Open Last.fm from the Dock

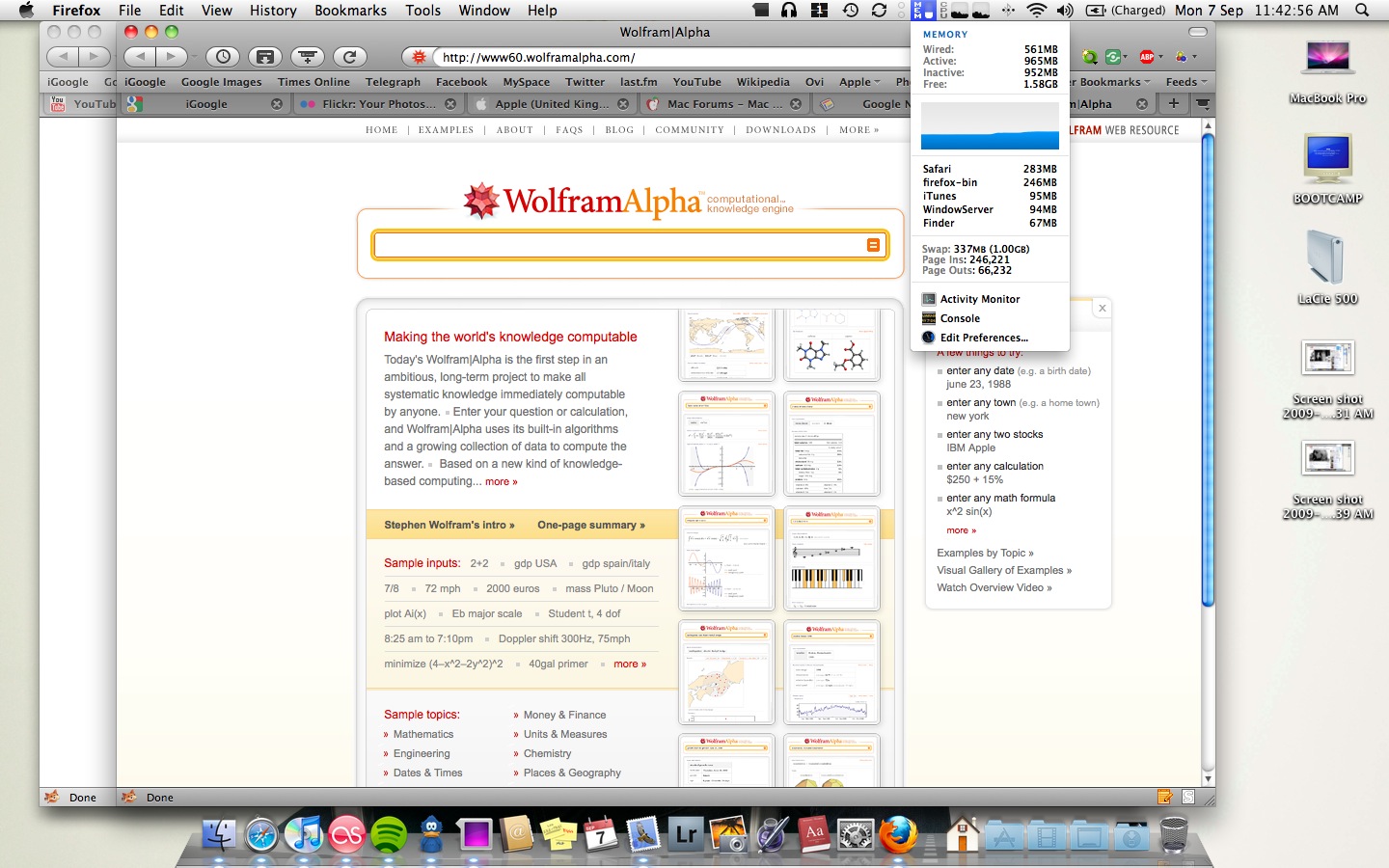click(346, 835)
